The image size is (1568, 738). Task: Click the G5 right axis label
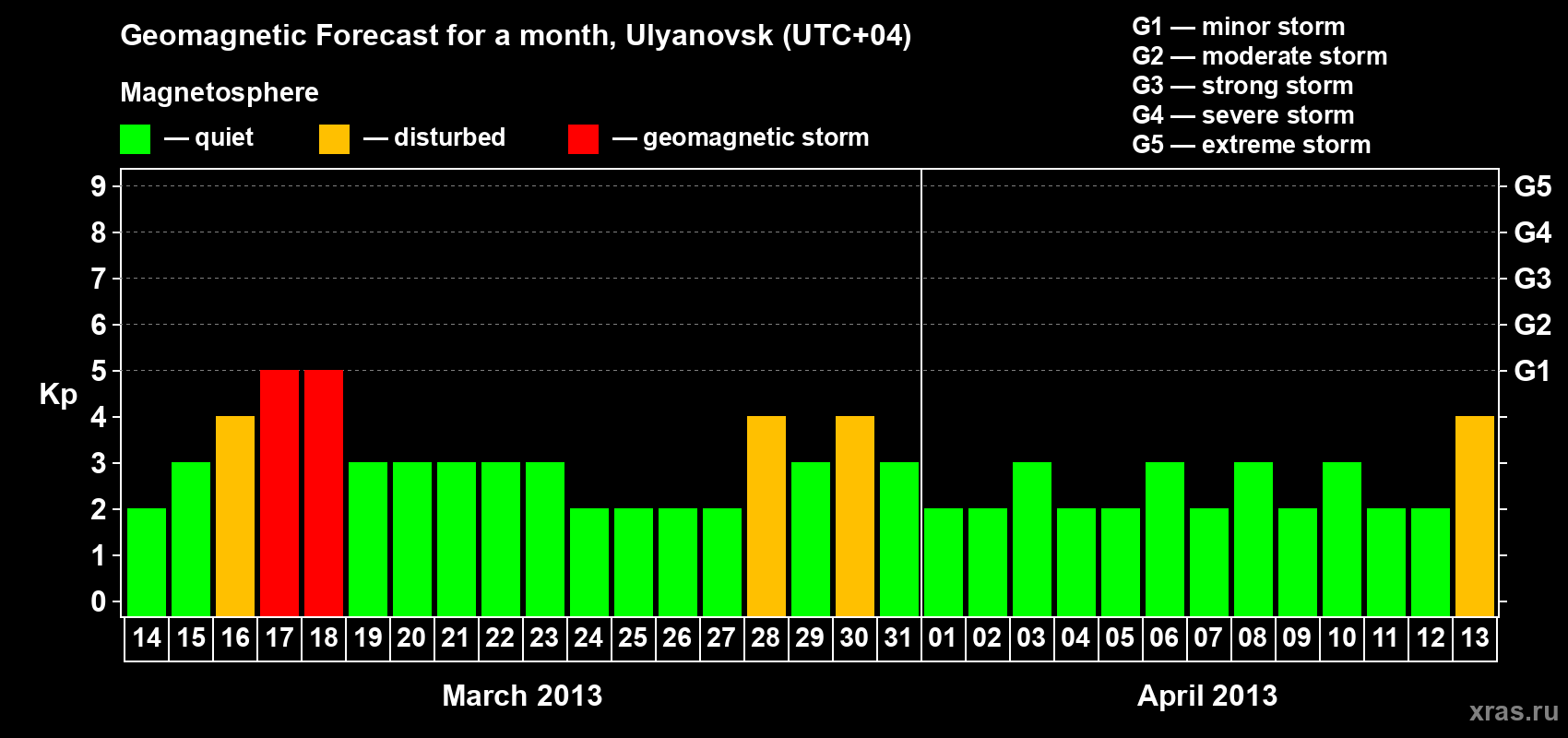tap(1533, 186)
